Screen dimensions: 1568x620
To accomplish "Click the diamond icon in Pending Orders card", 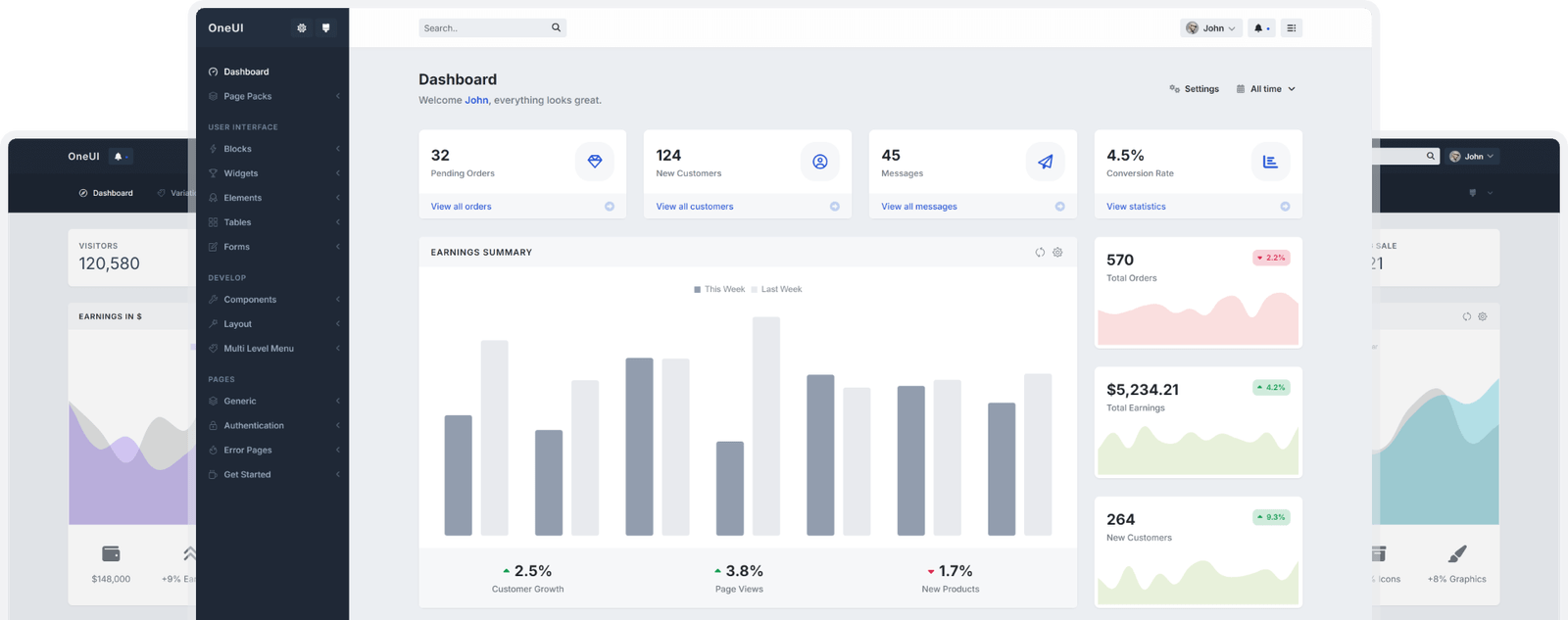I will click(x=594, y=162).
